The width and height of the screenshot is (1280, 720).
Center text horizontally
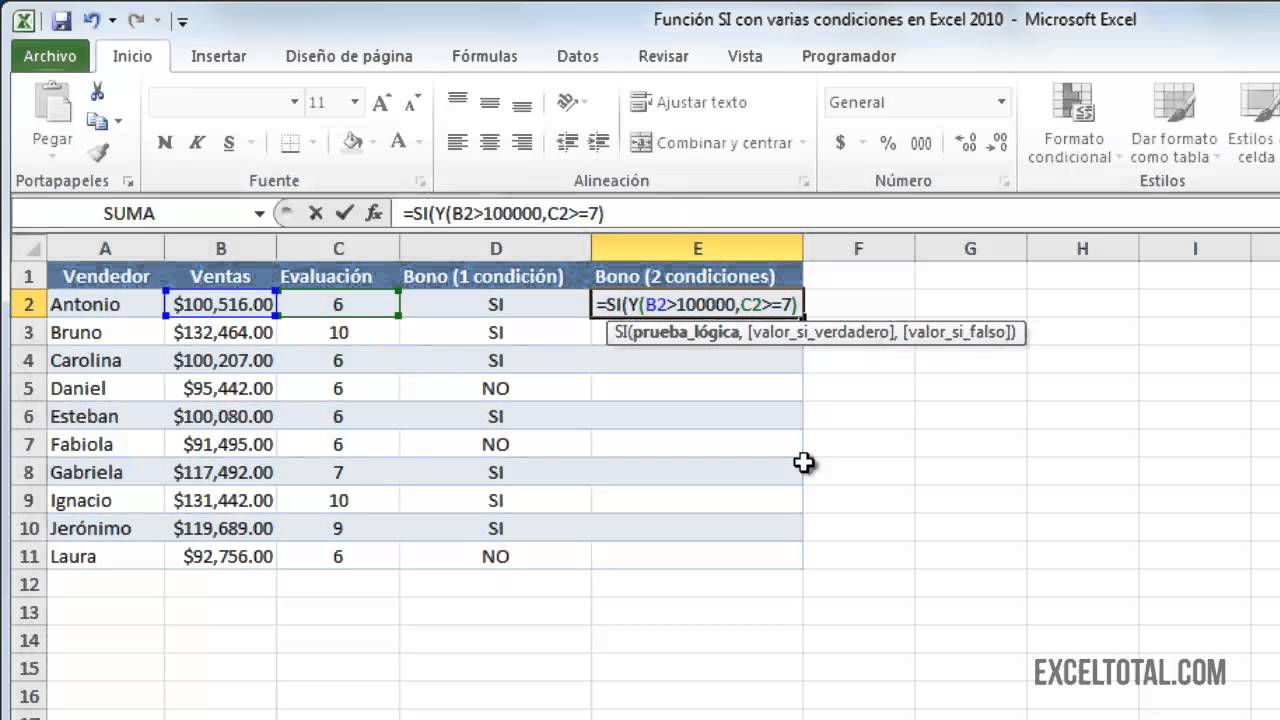point(490,143)
